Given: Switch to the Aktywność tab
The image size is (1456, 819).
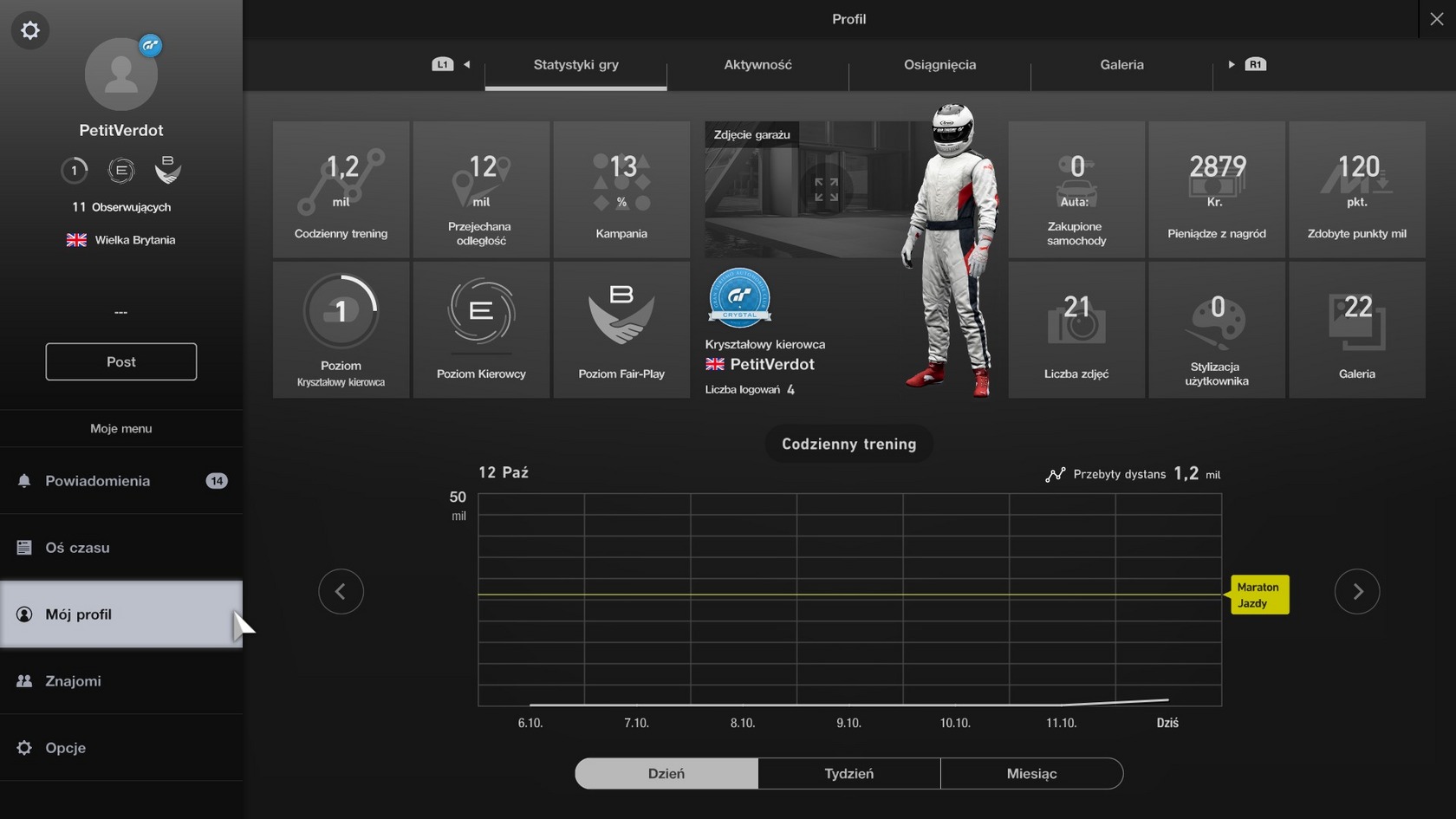Looking at the screenshot, I should [x=757, y=65].
